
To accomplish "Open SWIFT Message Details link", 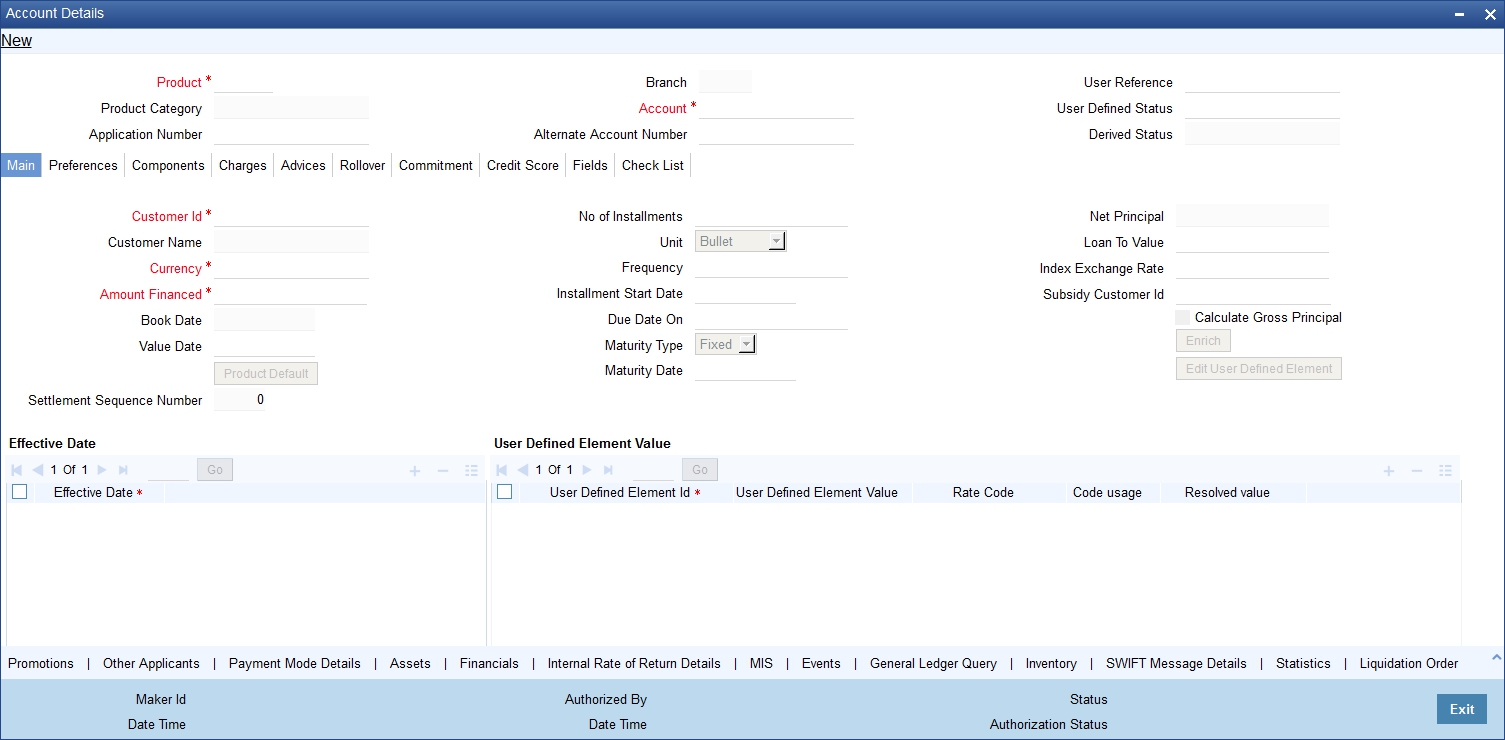I will 1176,663.
